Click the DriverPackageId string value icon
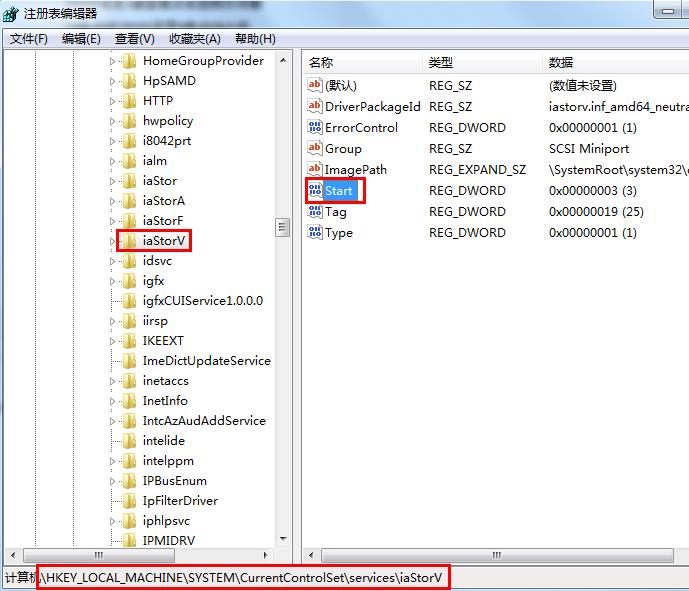 click(315, 106)
